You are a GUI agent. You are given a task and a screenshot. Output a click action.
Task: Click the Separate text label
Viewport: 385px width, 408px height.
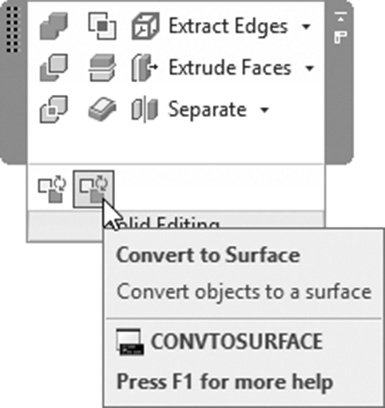pyautogui.click(x=207, y=109)
